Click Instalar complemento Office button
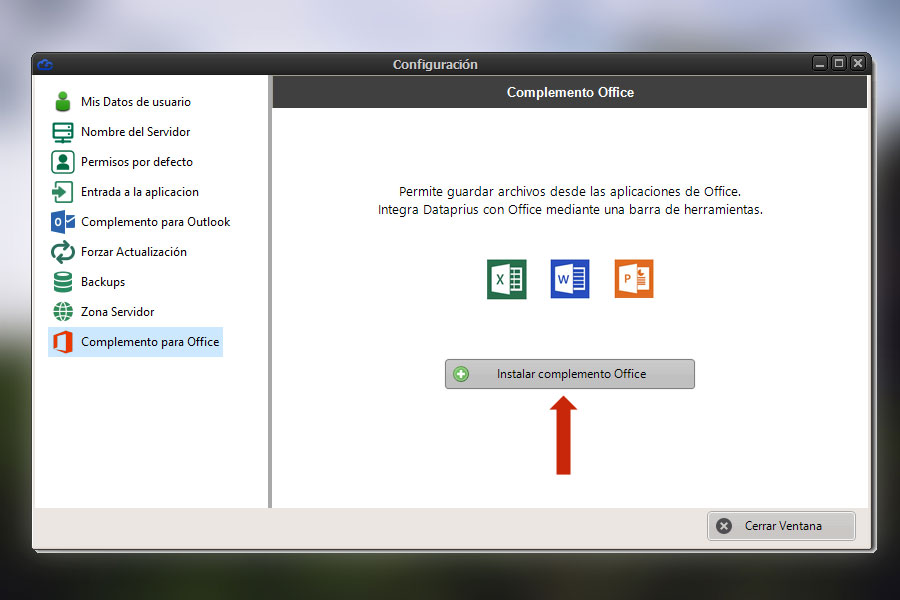The width and height of the screenshot is (900, 600). (x=569, y=374)
